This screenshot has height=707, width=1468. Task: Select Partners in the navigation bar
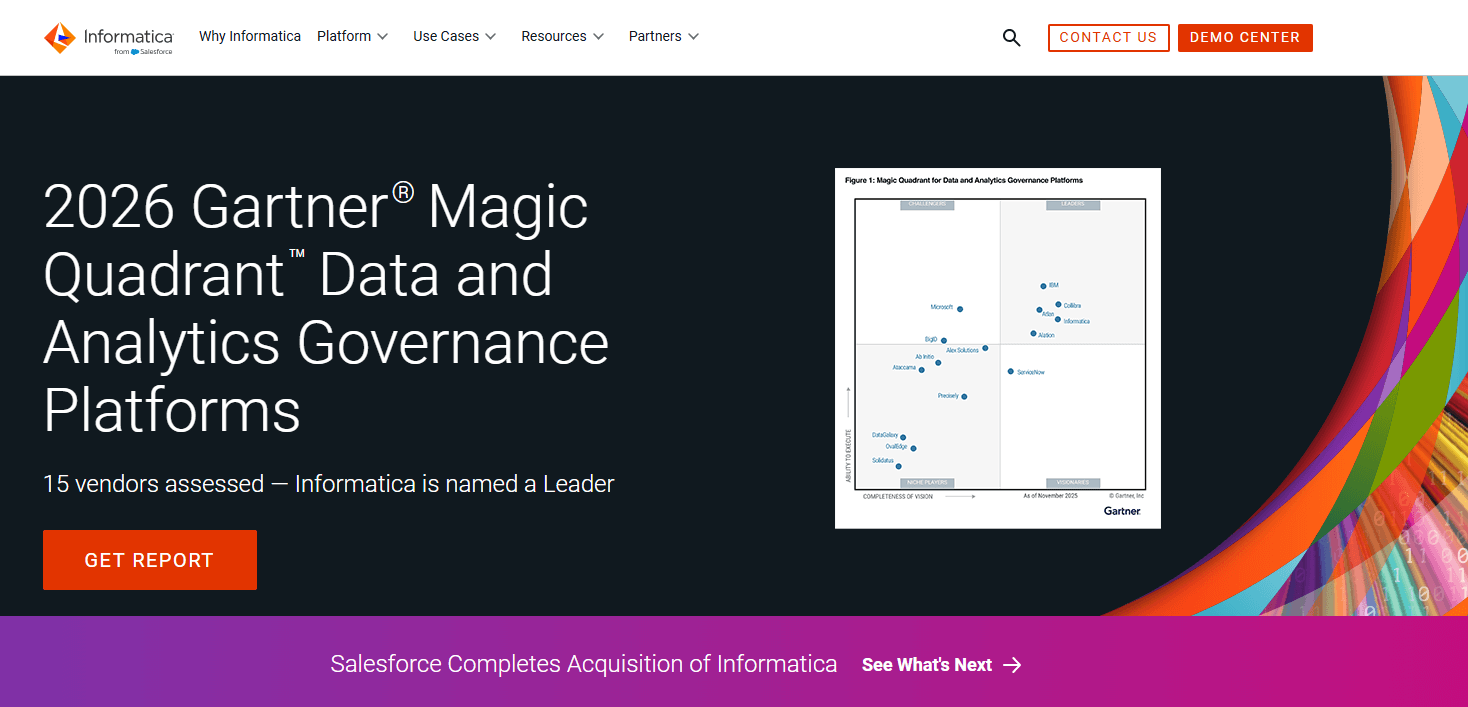655,36
